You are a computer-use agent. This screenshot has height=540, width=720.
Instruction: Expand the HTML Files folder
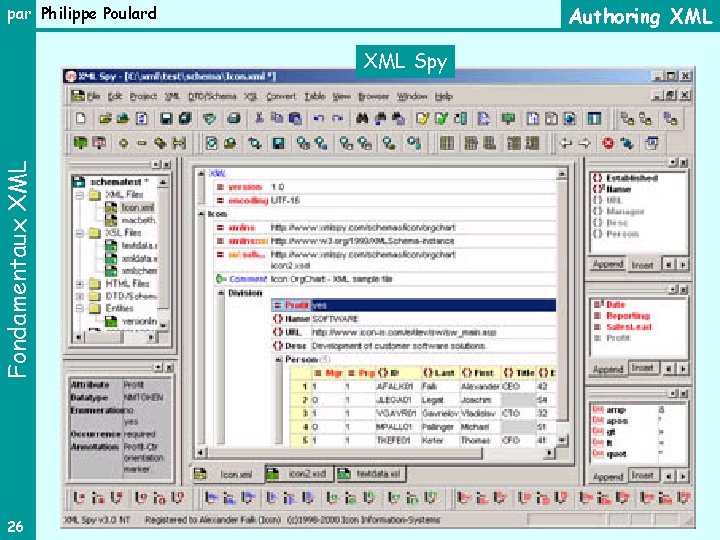[x=79, y=284]
